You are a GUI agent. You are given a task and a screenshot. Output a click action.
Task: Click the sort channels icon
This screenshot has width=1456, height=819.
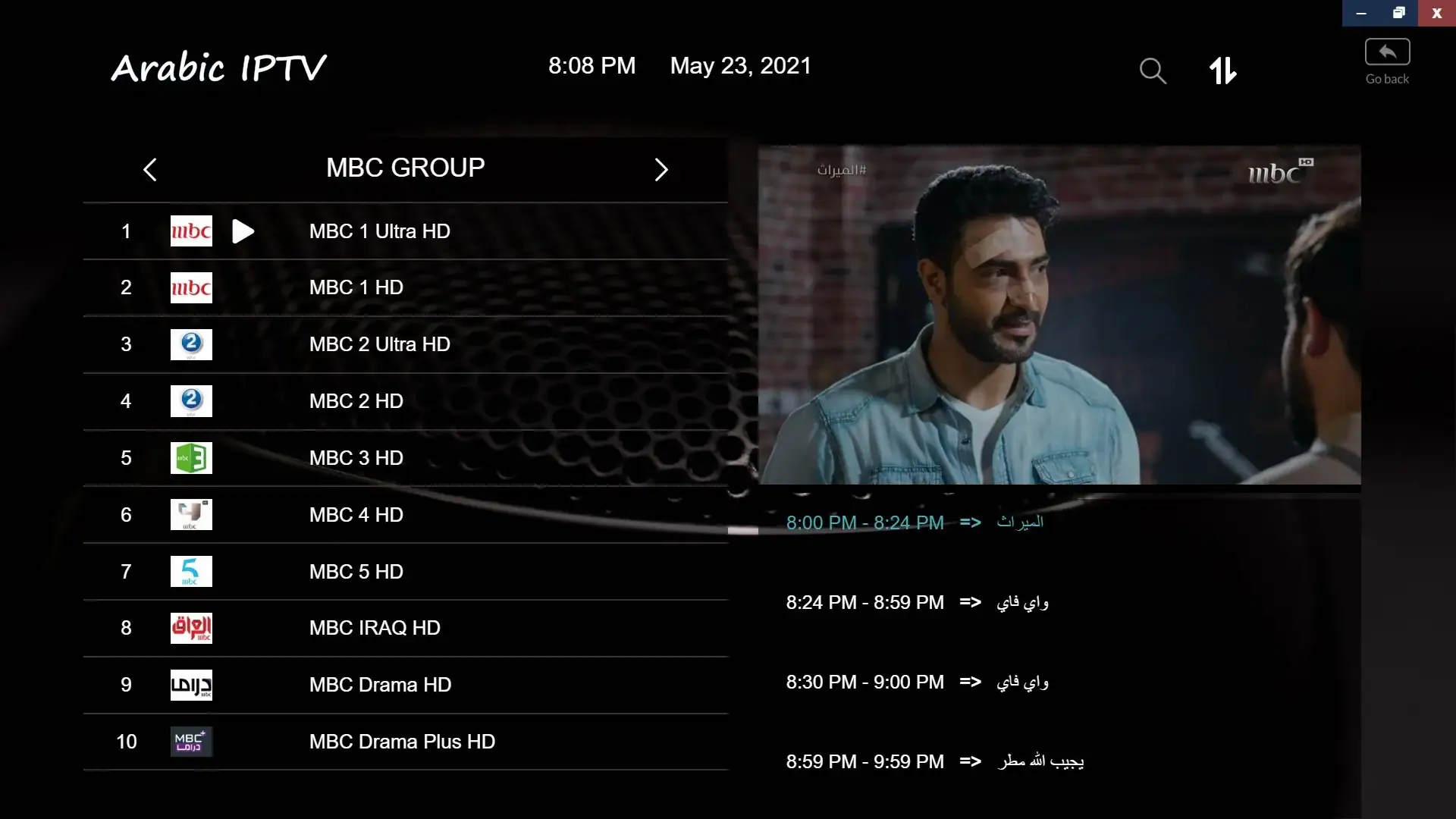(1223, 70)
